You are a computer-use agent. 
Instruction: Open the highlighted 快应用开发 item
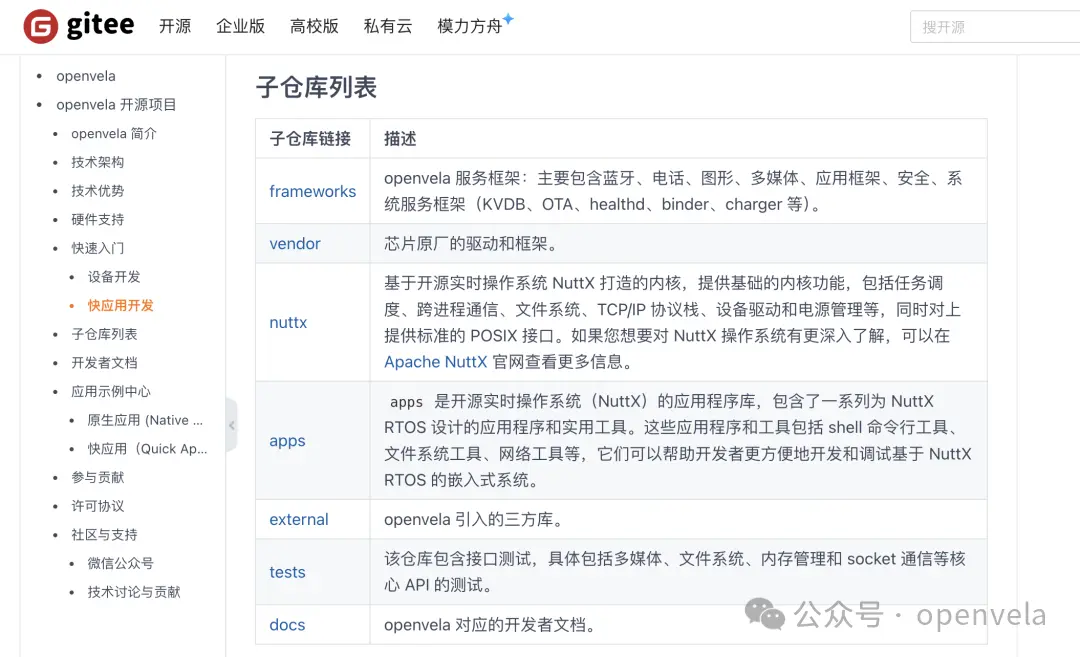(x=121, y=306)
